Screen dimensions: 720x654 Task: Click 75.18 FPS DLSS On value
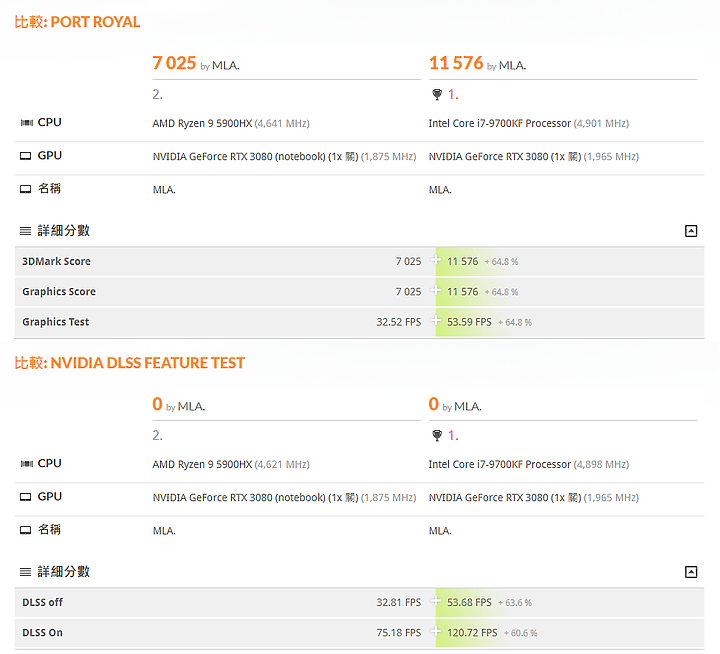399,632
